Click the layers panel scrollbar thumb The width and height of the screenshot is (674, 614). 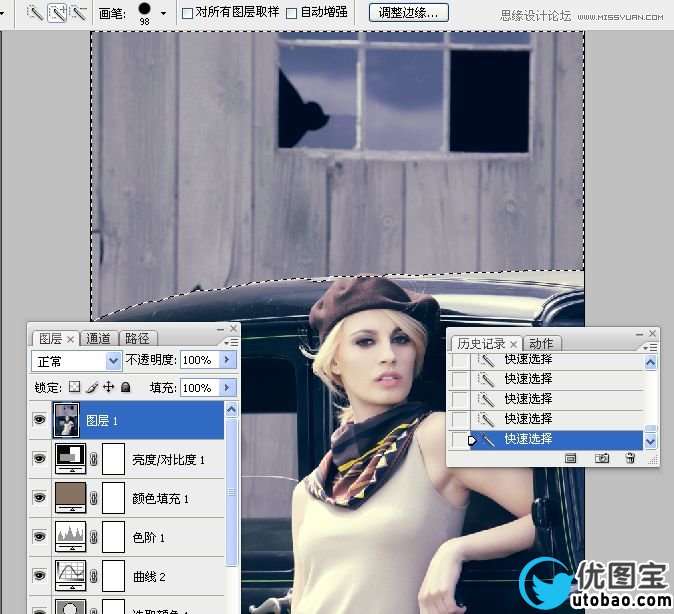tap(231, 492)
